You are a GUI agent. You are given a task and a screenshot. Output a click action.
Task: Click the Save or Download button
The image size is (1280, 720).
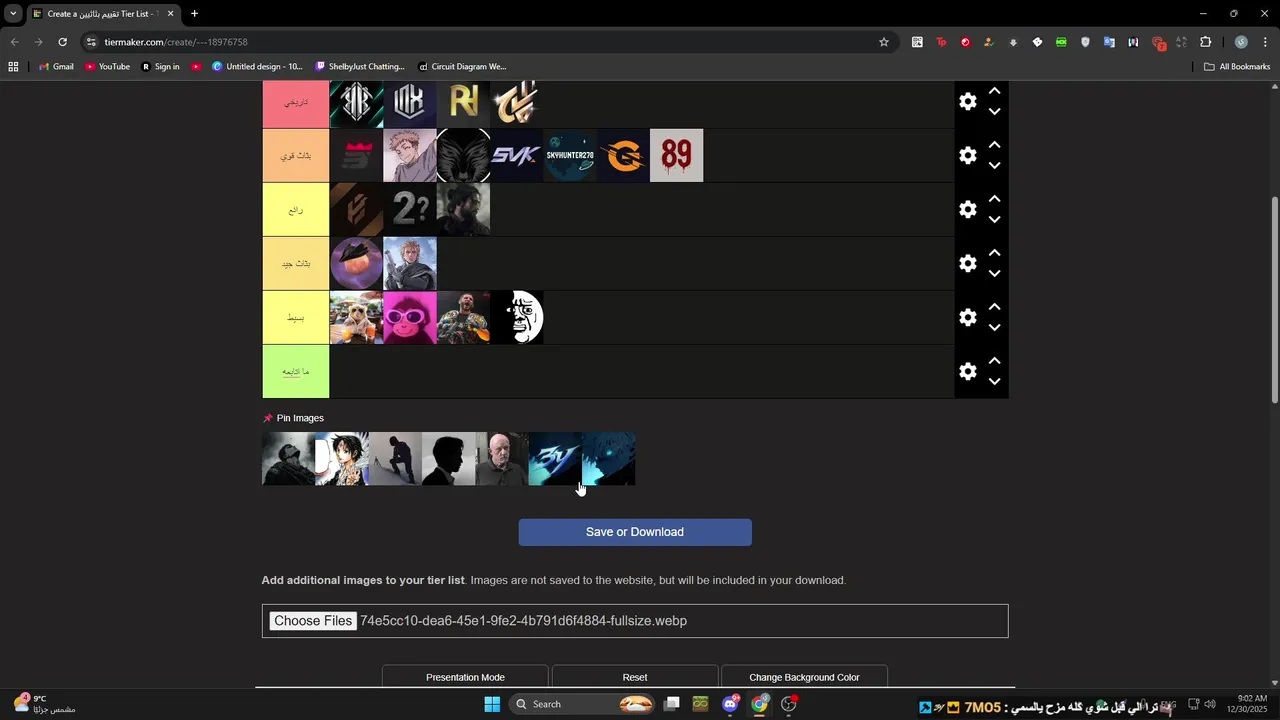click(x=635, y=532)
